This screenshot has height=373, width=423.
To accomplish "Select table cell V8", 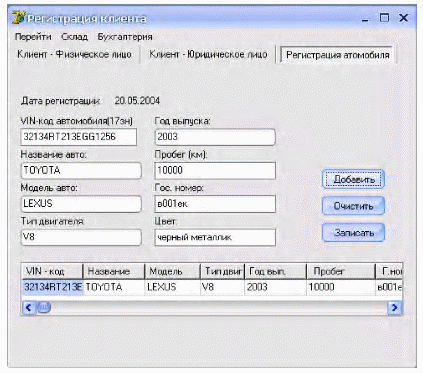I will (x=223, y=287).
